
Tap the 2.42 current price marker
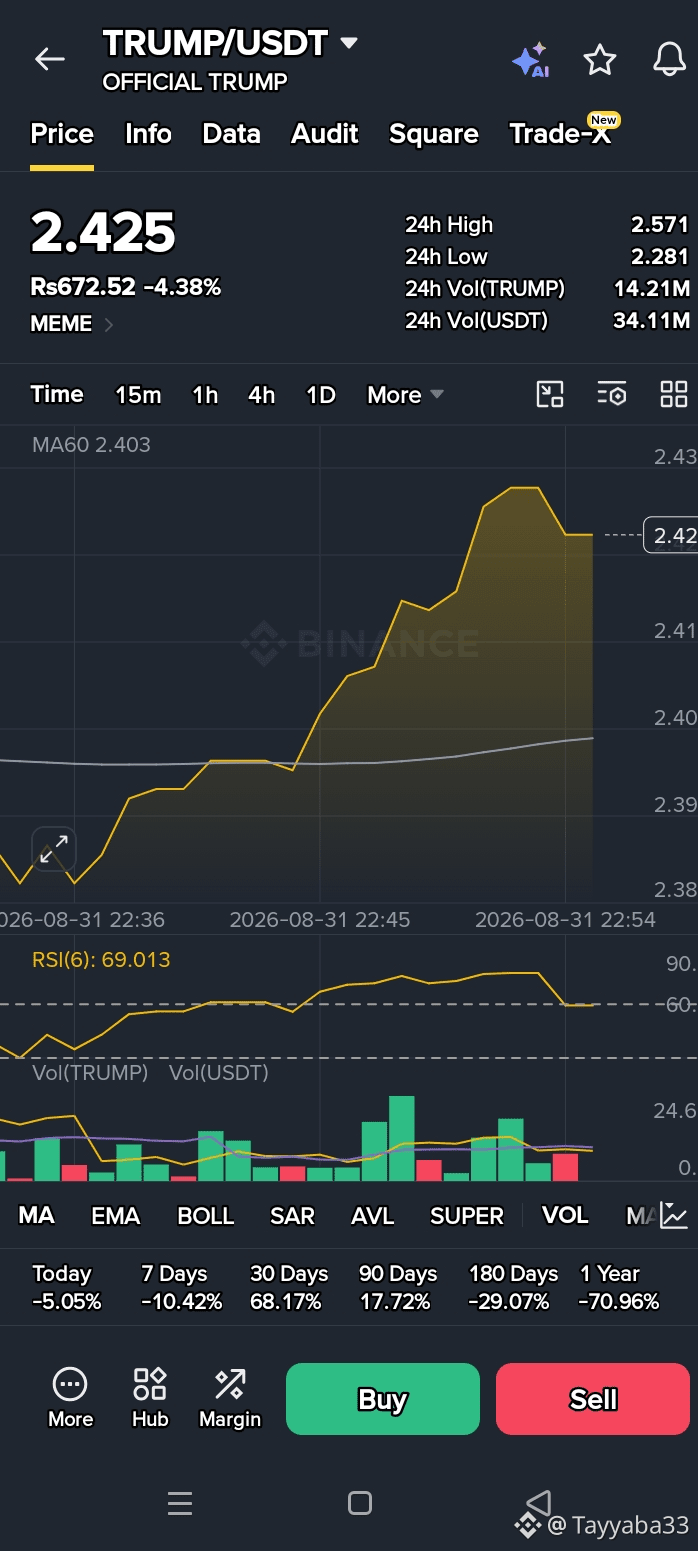[670, 536]
